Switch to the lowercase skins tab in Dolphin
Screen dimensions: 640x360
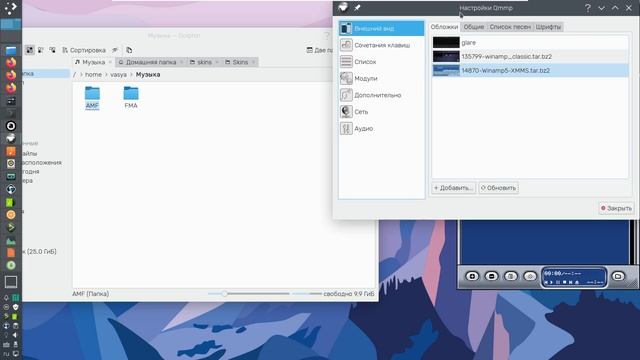pos(204,62)
